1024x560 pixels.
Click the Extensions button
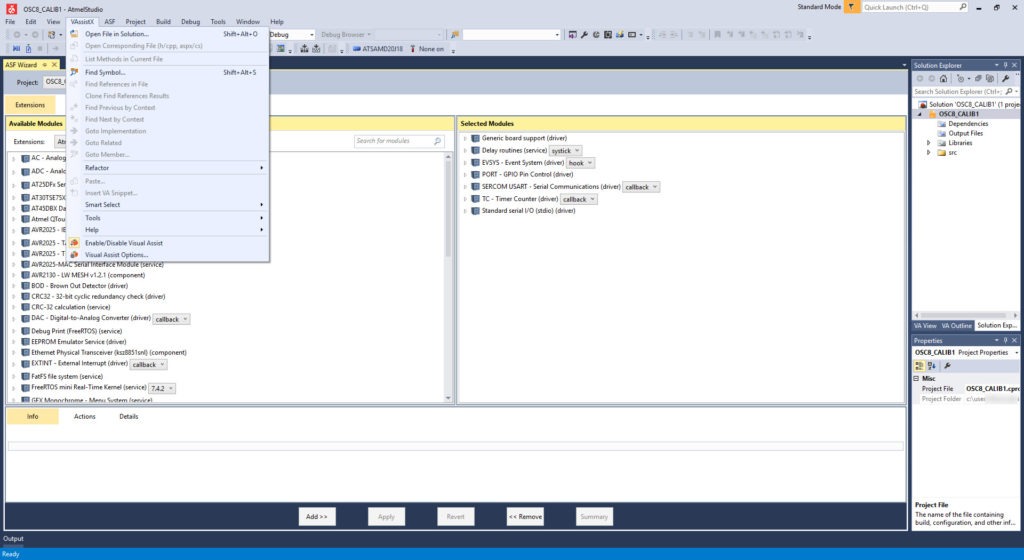click(x=30, y=105)
